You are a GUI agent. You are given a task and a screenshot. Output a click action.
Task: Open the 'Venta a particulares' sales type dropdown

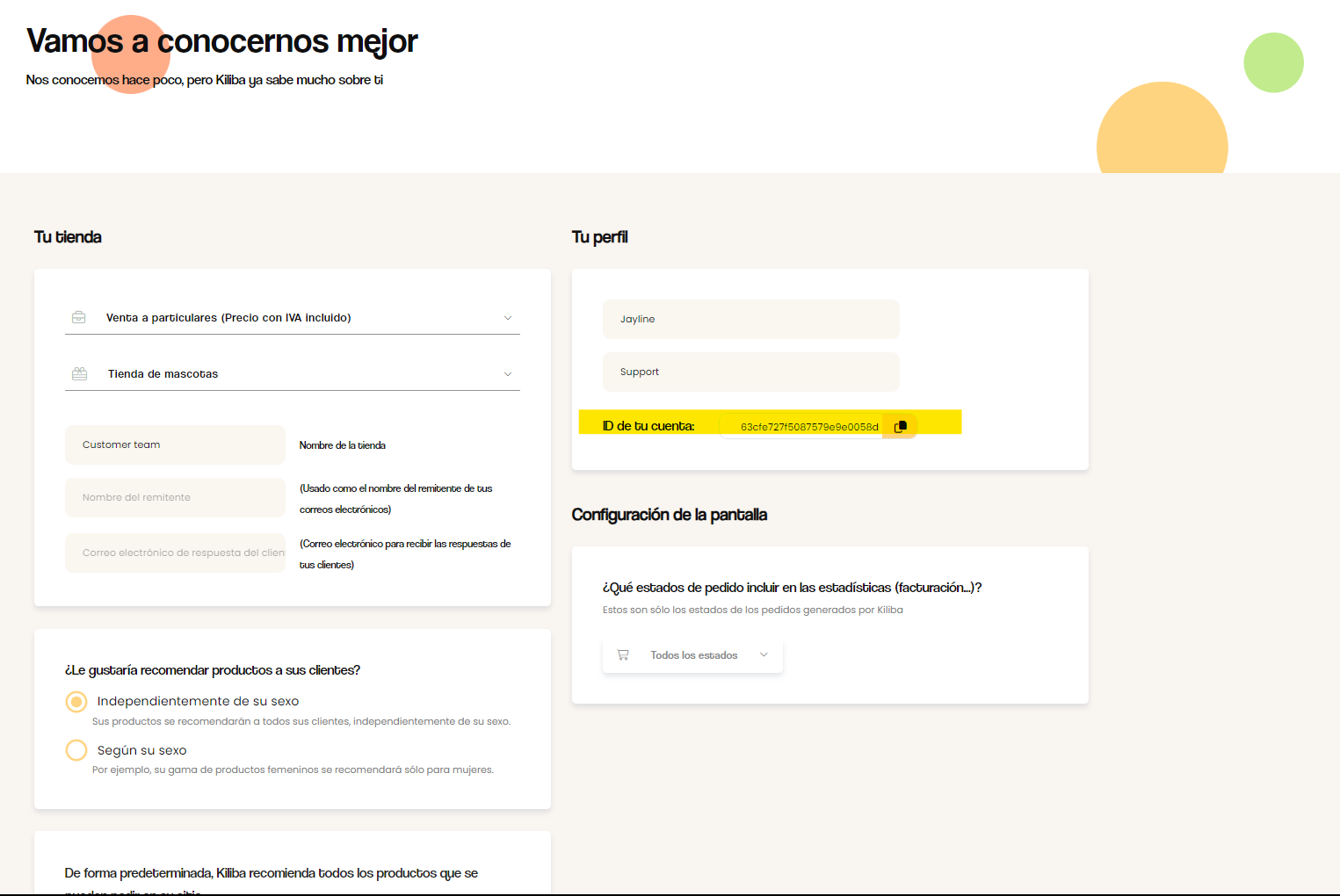[293, 317]
